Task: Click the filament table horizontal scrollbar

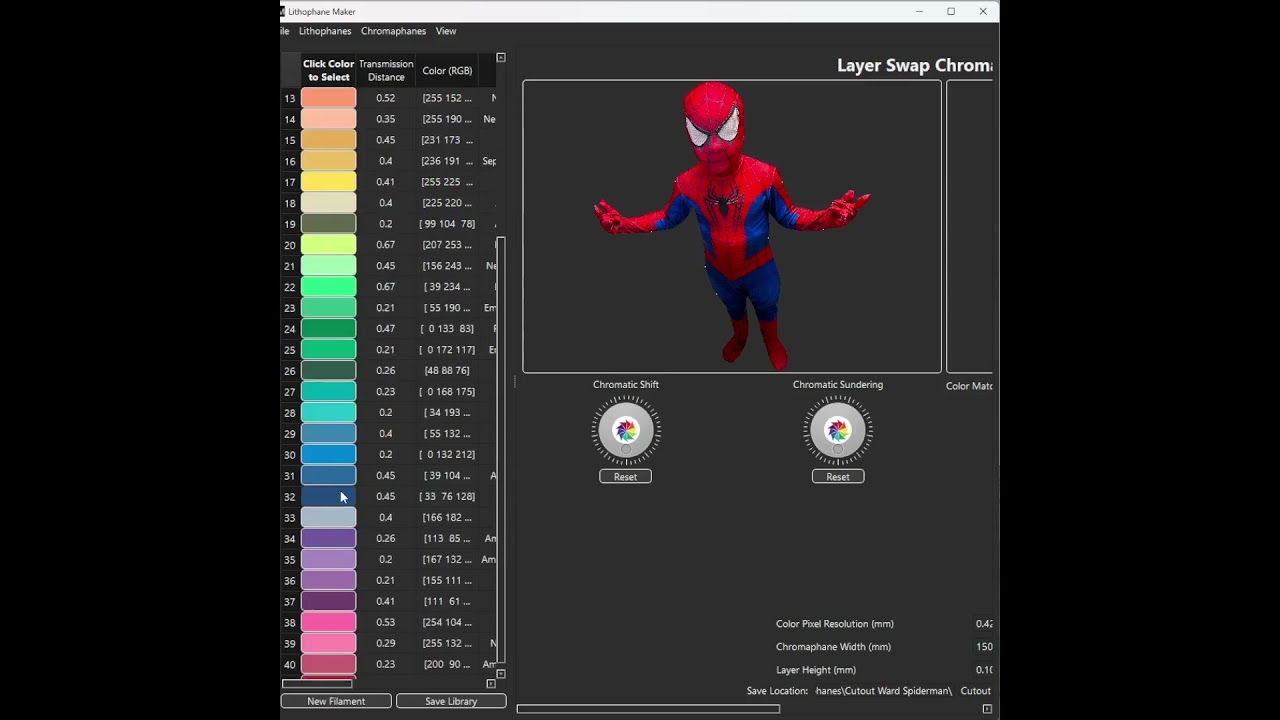Action: [x=317, y=684]
